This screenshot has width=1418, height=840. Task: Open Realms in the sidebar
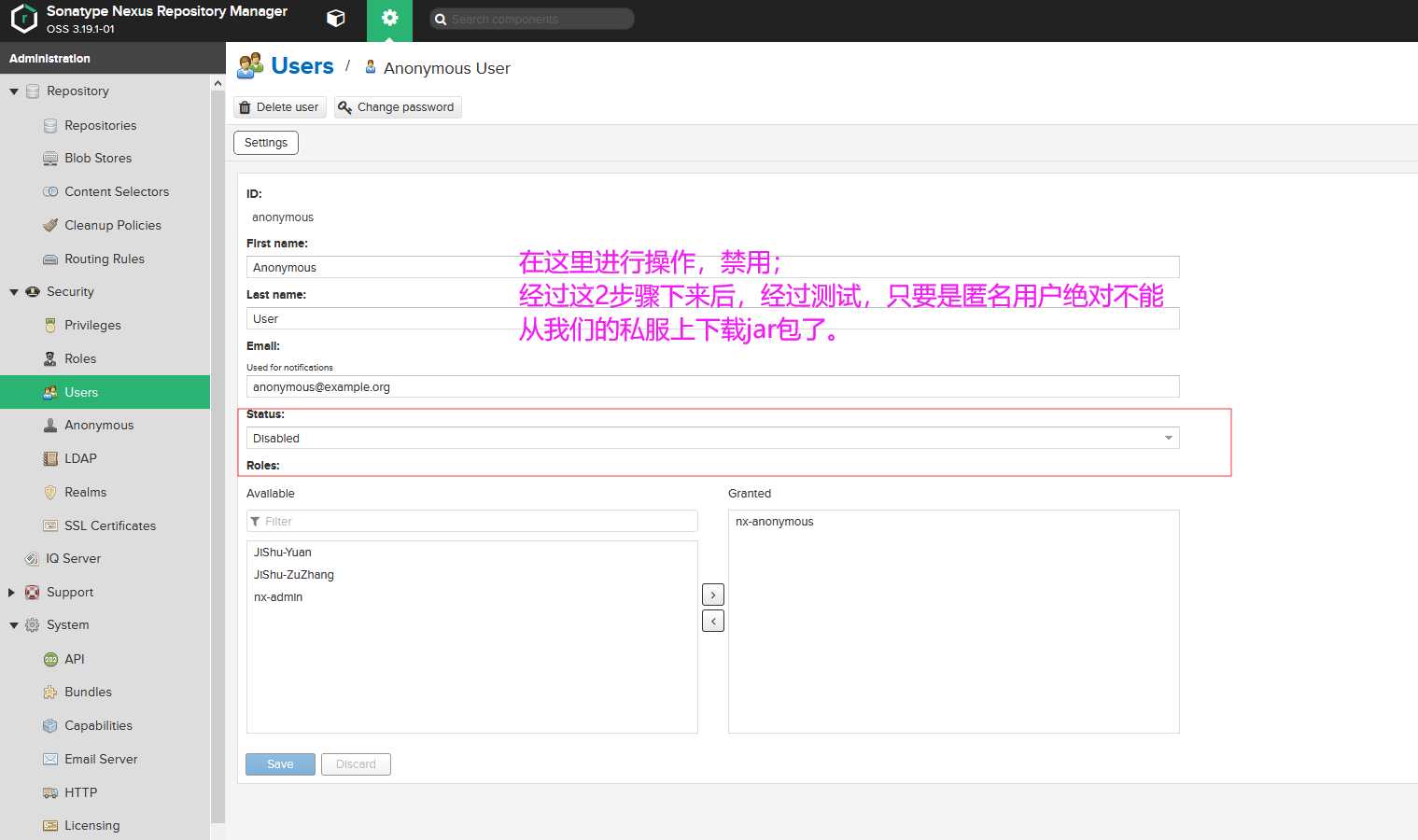(x=86, y=492)
